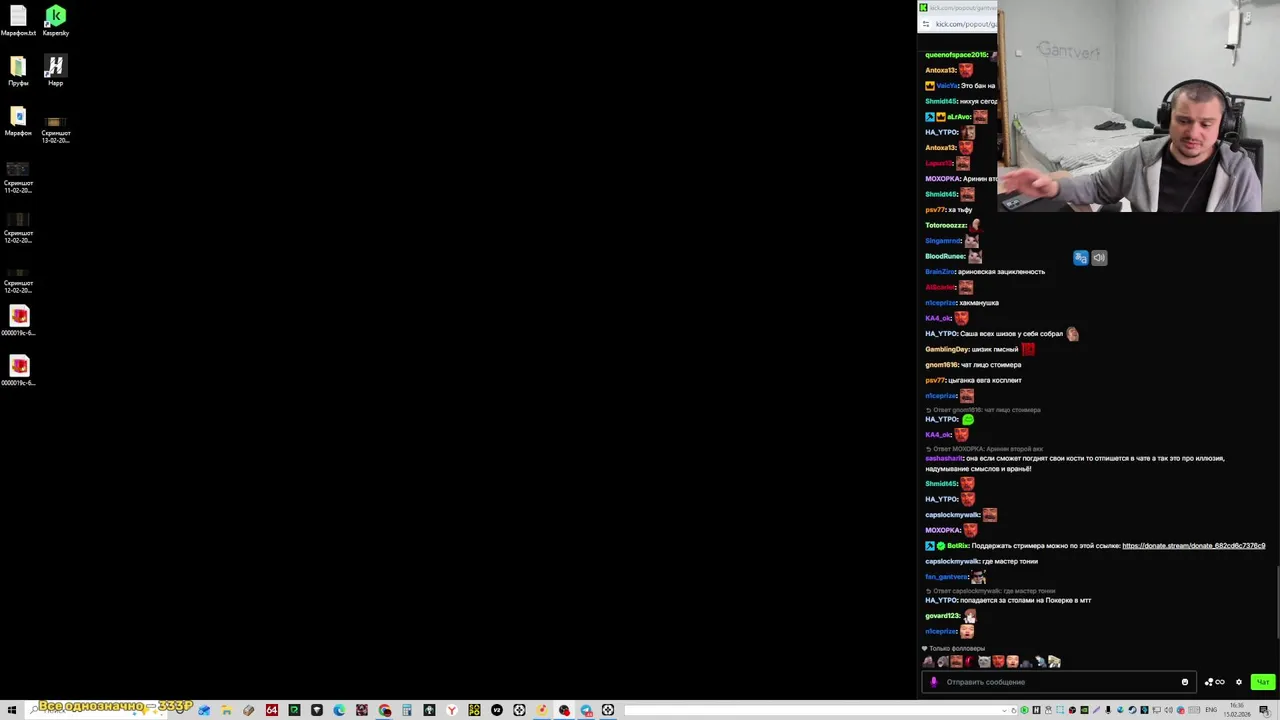Click the NVIDIA system tray icon
1280x720 pixels.
point(1084,710)
